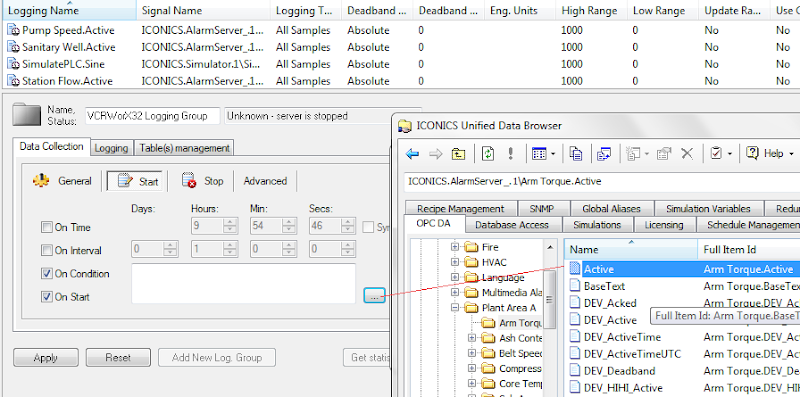Click the item path address field in Data Browser

(x=602, y=181)
